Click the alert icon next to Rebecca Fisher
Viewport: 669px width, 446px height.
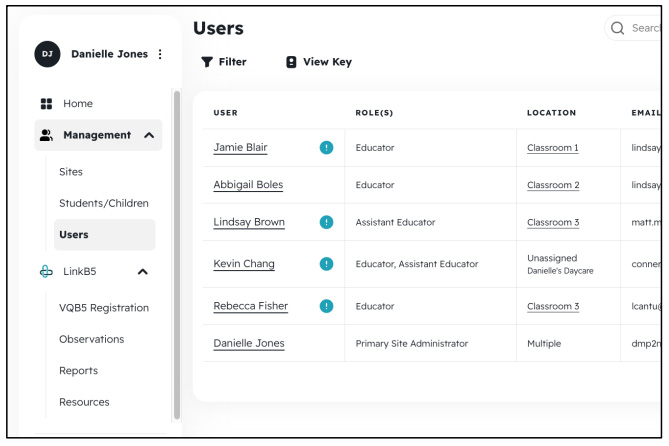[326, 306]
